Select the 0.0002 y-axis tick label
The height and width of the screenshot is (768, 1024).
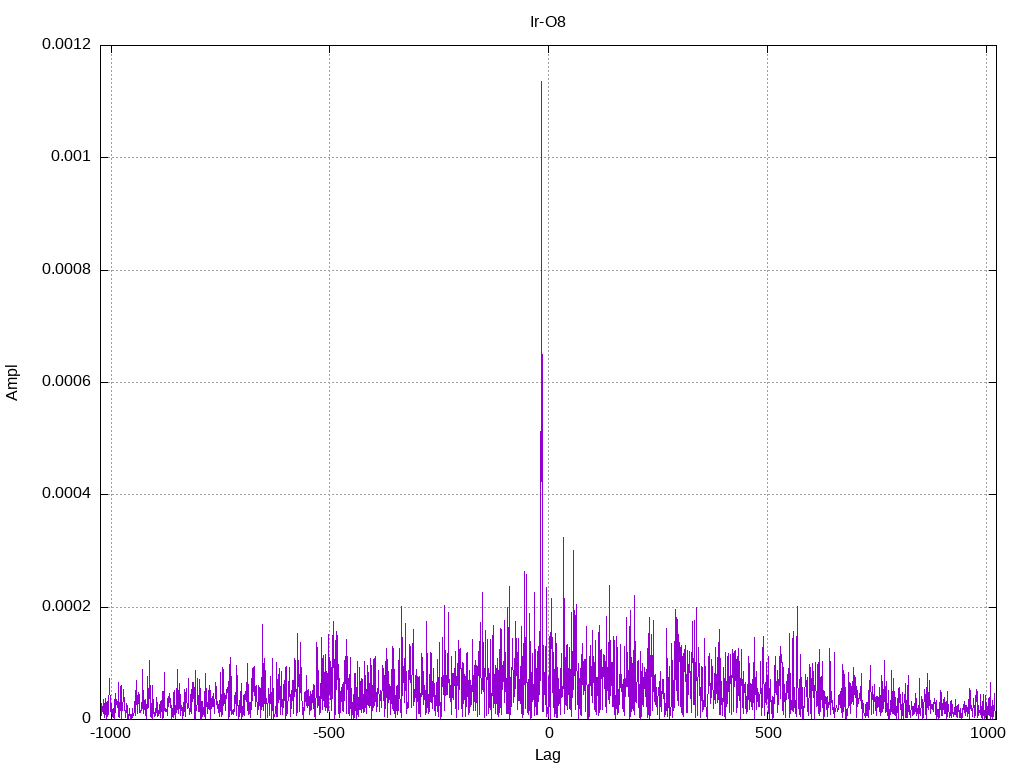pos(67,607)
